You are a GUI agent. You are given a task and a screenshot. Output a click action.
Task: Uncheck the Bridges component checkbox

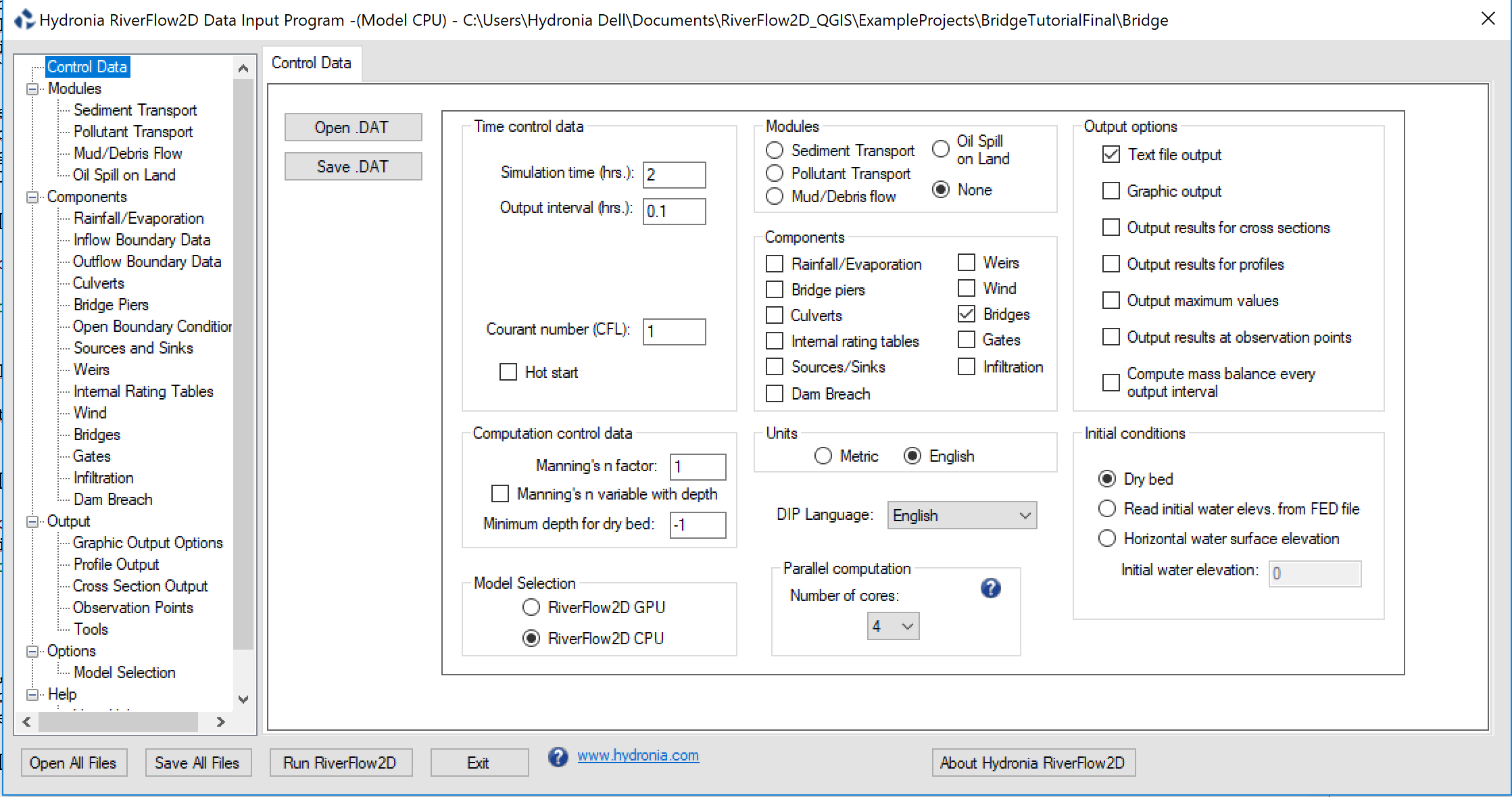(967, 314)
